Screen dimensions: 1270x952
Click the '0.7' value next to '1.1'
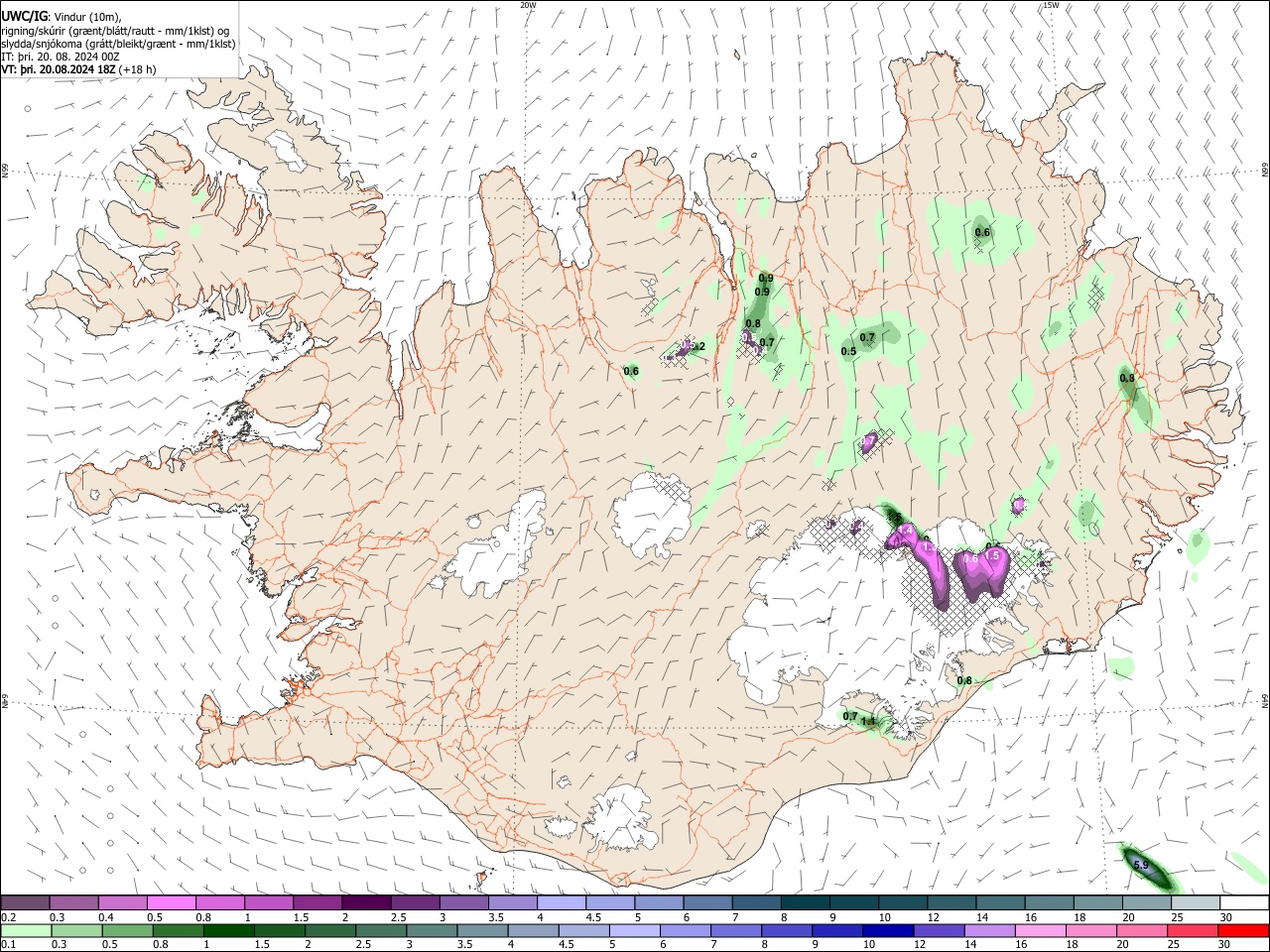click(x=850, y=716)
